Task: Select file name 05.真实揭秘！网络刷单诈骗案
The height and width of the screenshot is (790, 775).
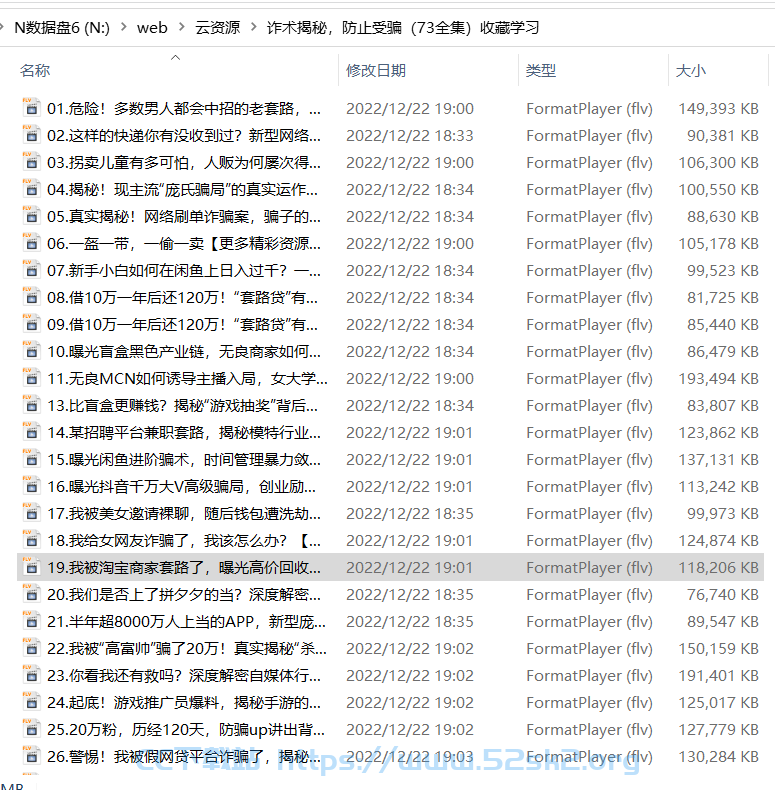Action: pyautogui.click(x=183, y=216)
